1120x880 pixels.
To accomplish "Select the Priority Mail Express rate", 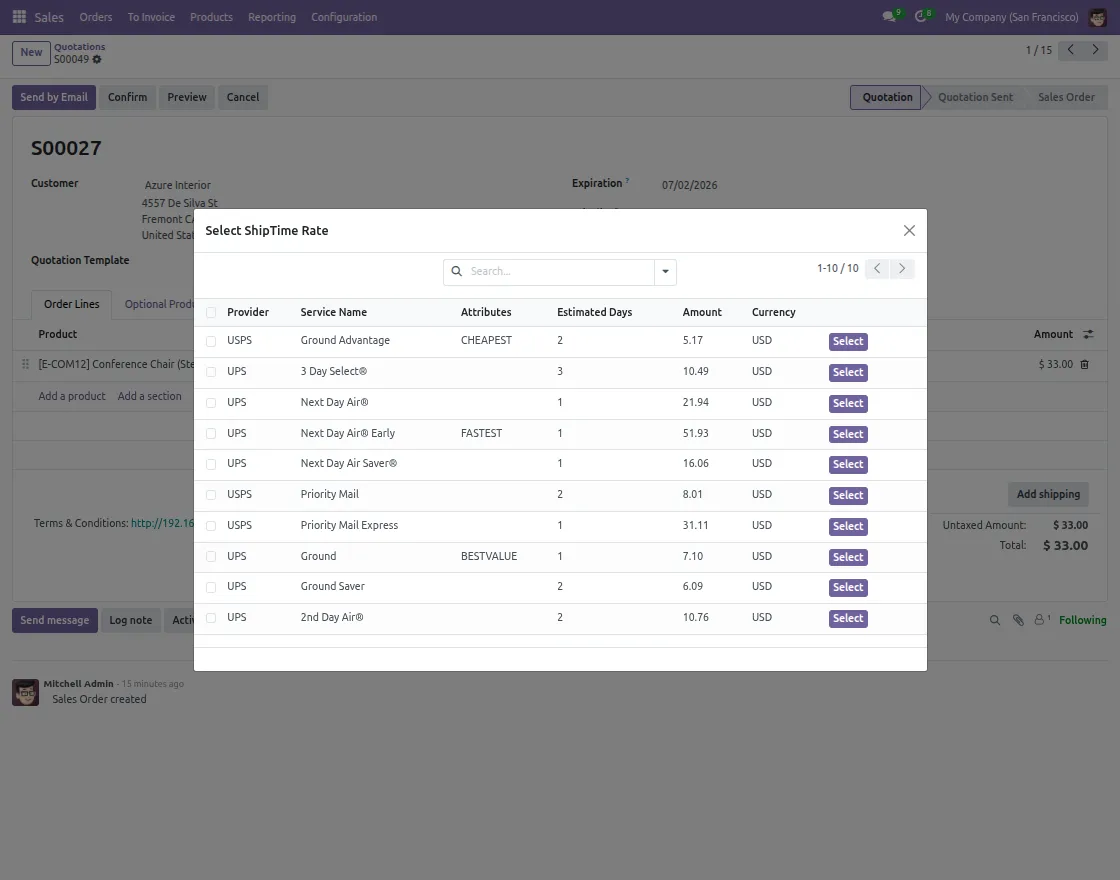I will [848, 526].
